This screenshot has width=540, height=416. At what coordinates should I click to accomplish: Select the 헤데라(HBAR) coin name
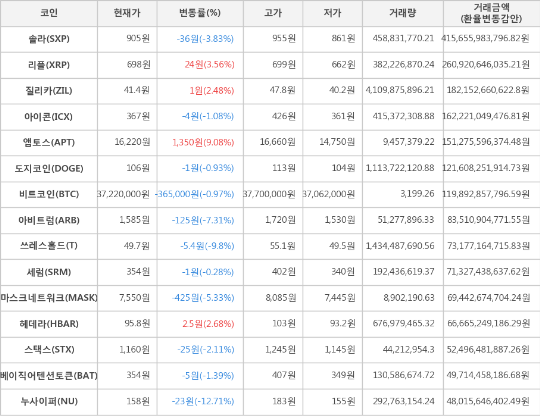point(49,324)
